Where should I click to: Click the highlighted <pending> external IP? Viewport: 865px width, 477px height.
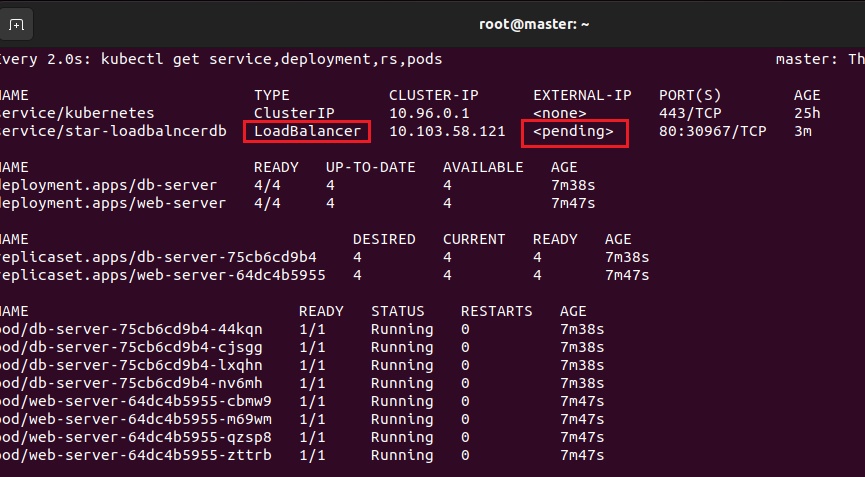[x=574, y=132]
